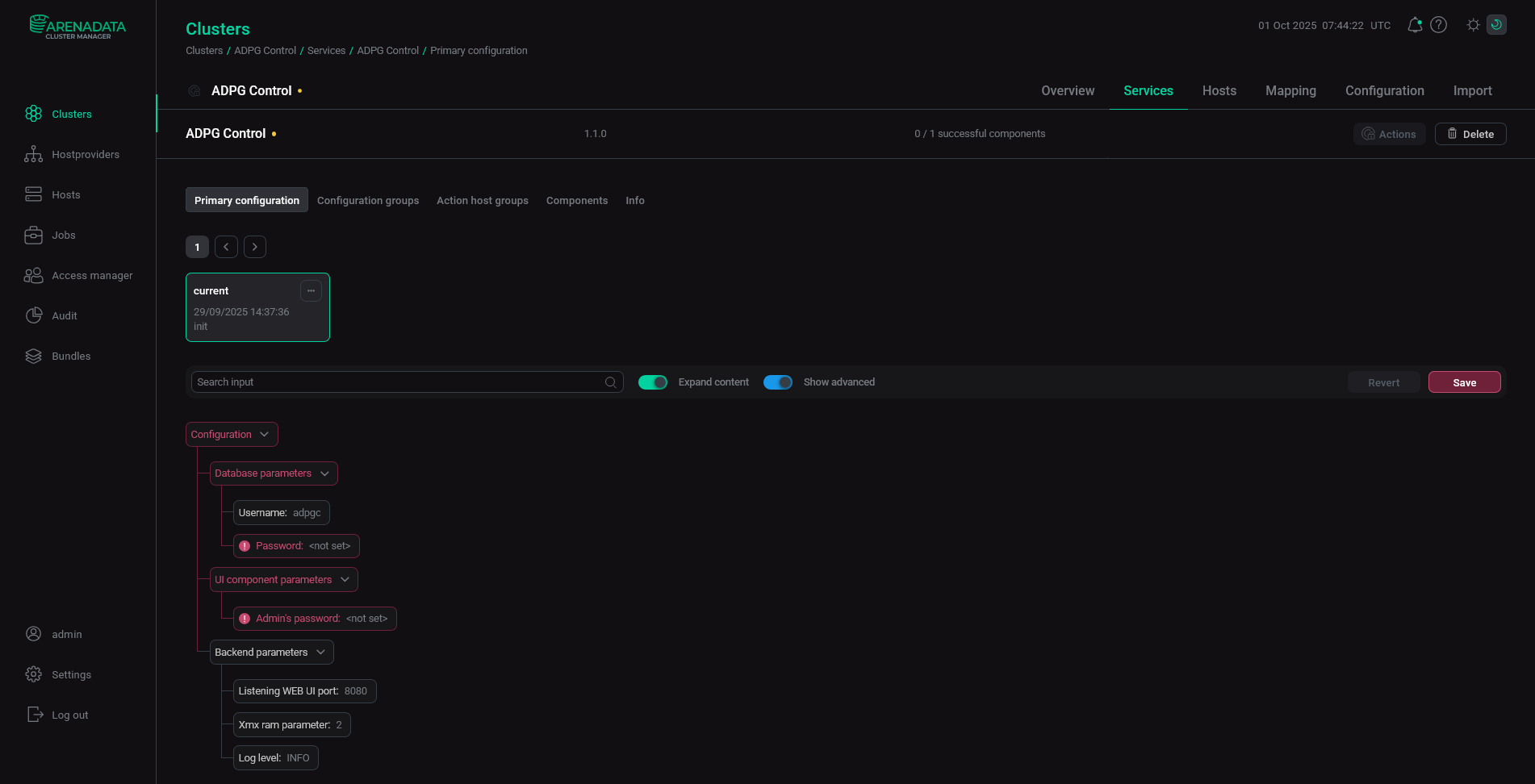Switch to the Mapping tab
This screenshot has height=784, width=1535.
click(x=1290, y=91)
